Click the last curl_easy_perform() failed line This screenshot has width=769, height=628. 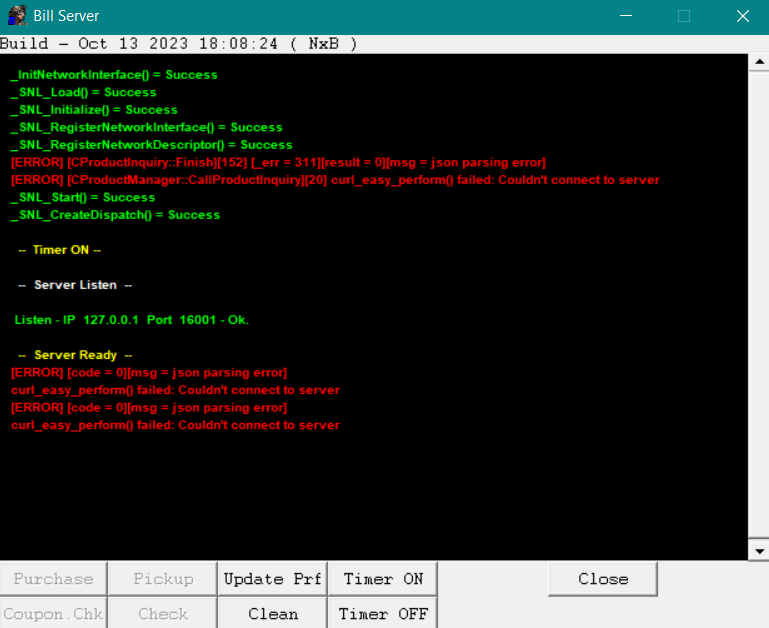175,425
